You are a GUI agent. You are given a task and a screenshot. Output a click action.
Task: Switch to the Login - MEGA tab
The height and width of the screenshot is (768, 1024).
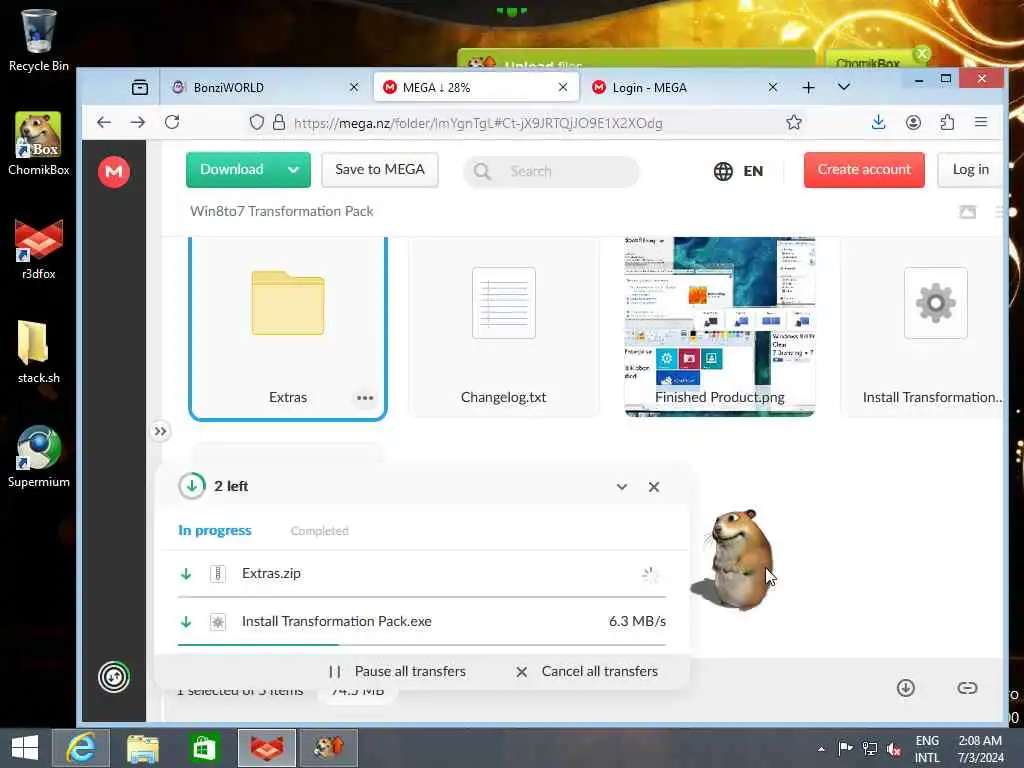click(x=685, y=88)
